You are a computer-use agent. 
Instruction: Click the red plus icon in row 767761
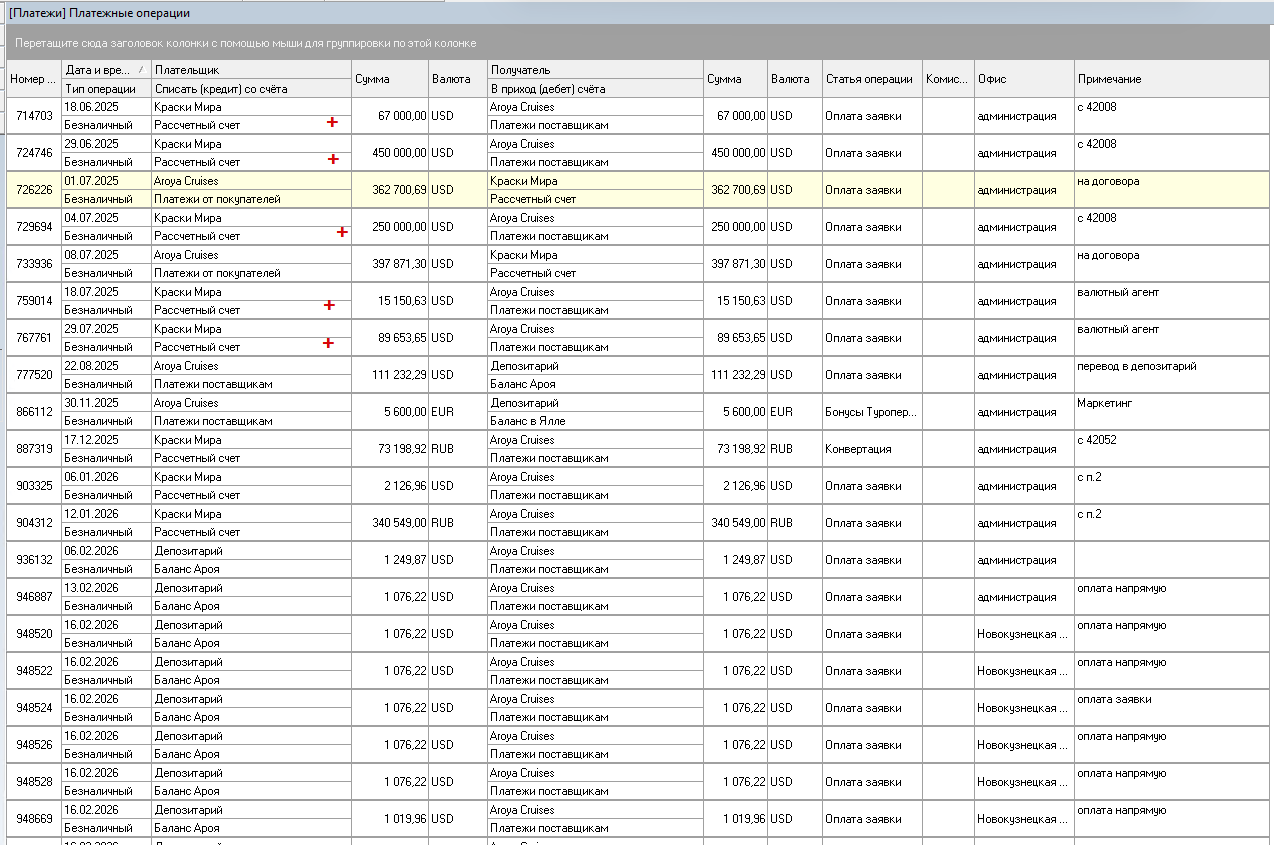pyautogui.click(x=329, y=343)
